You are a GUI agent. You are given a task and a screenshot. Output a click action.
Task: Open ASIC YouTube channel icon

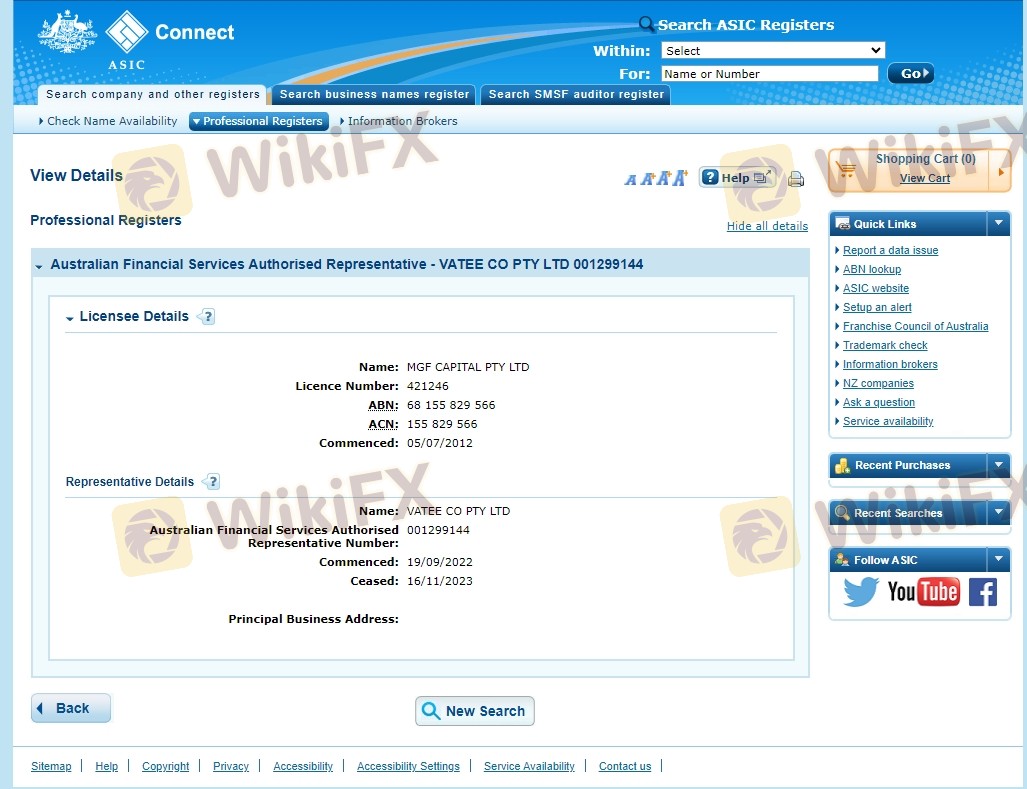pos(923,592)
